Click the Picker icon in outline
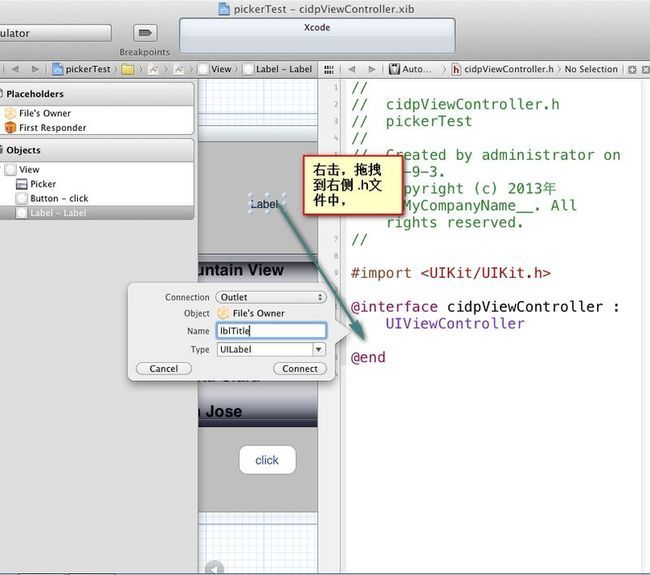Image resolution: width=650 pixels, height=575 pixels. 22,184
